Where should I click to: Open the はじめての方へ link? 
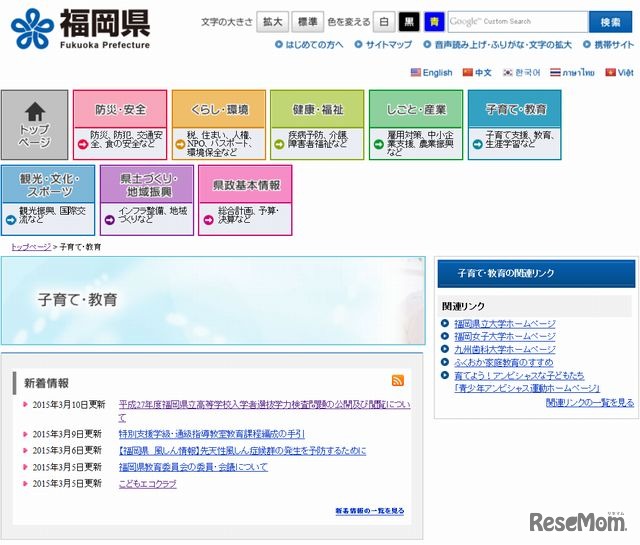point(314,44)
